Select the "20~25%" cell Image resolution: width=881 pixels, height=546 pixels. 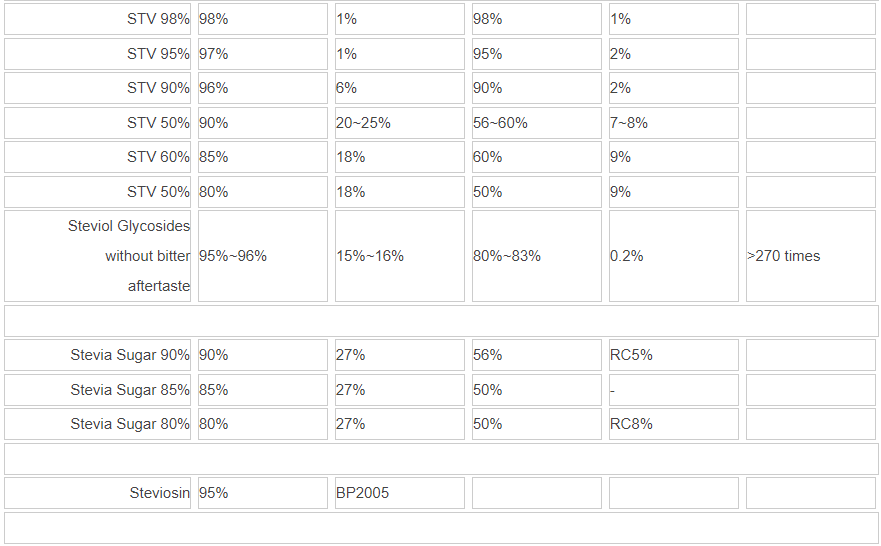(x=363, y=123)
